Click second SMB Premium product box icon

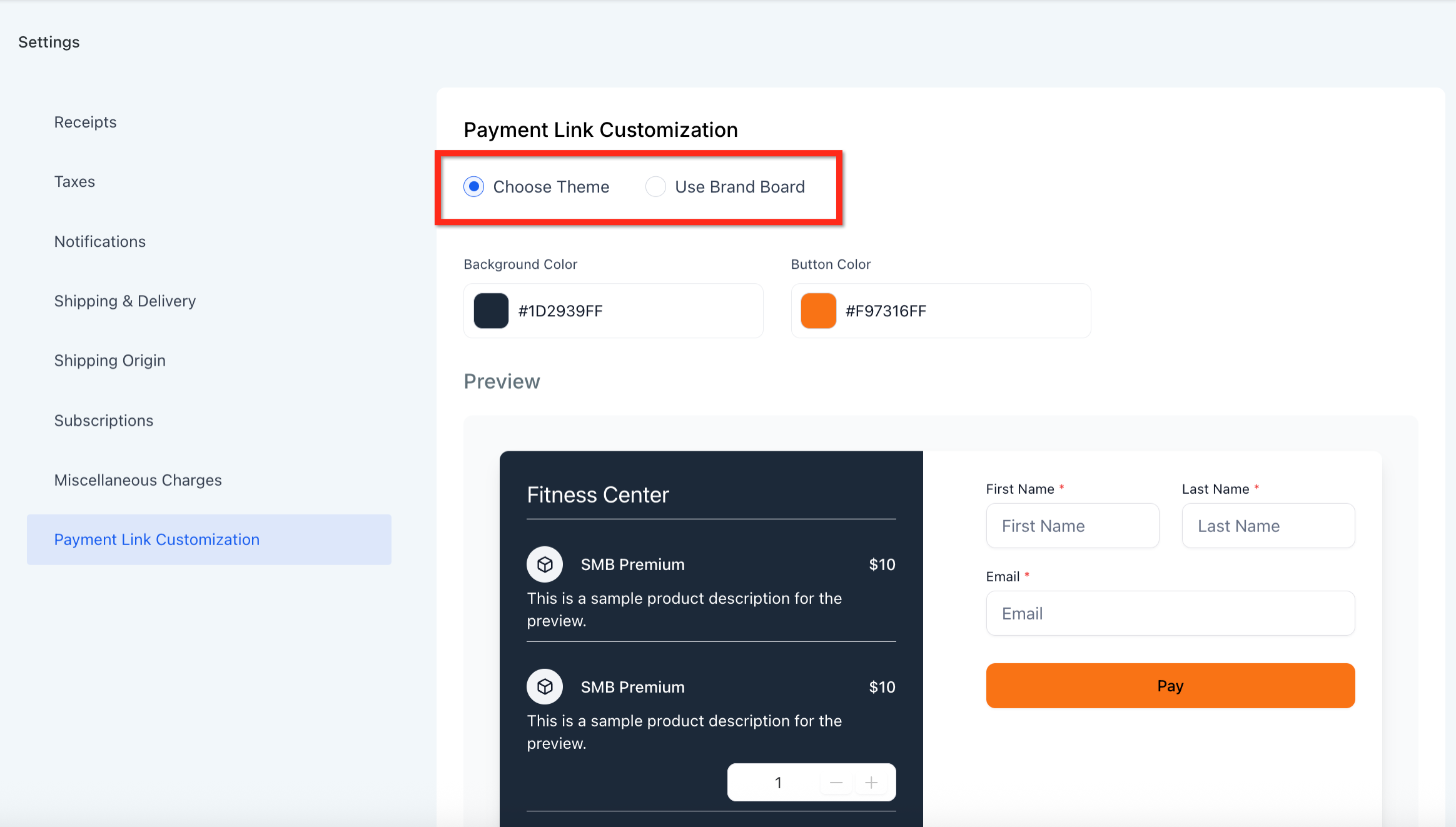pos(544,687)
